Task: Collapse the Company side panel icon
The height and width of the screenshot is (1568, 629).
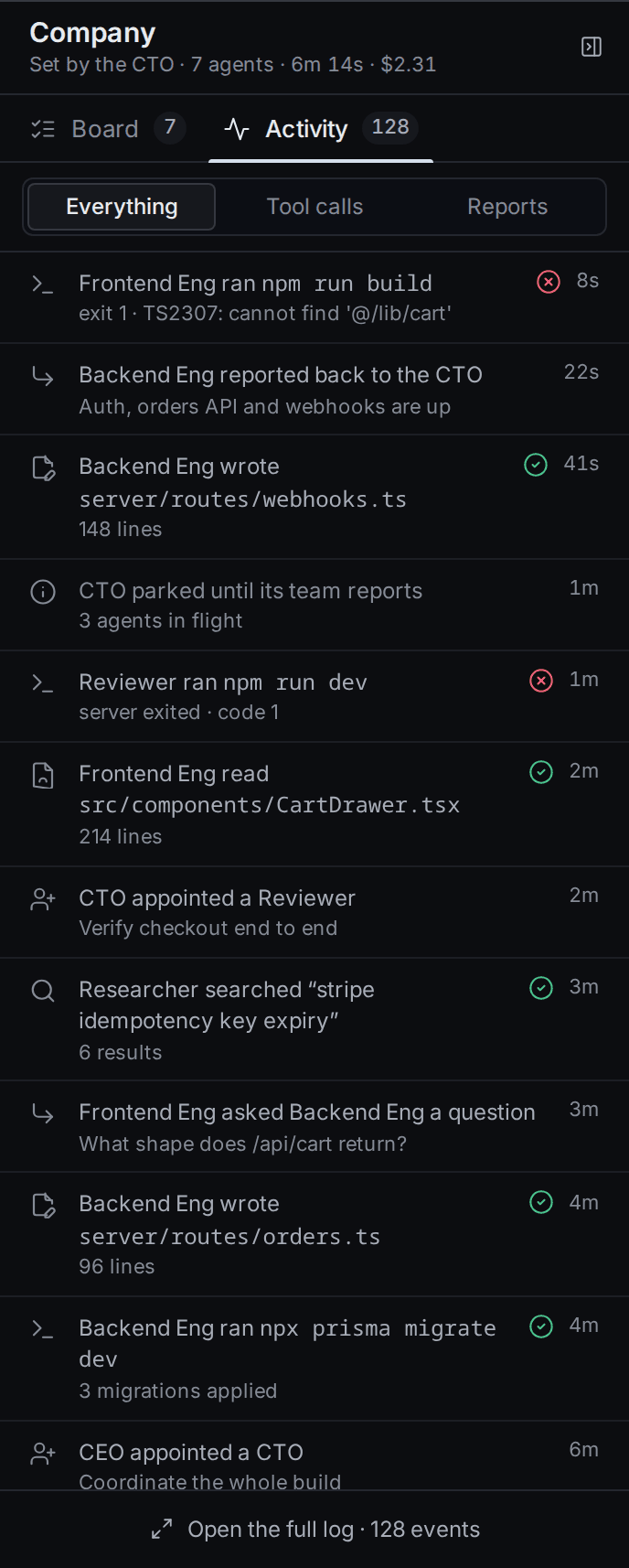Action: 592,47
